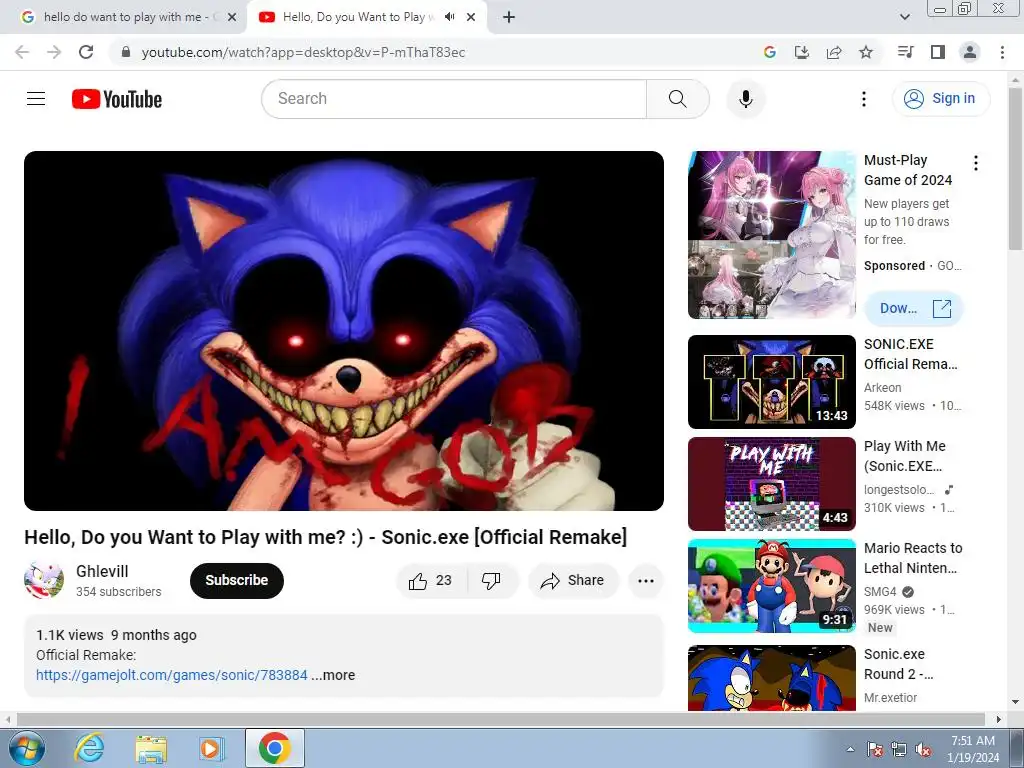The width and height of the screenshot is (1024, 768).
Task: Open the Google icon in the address bar
Action: [x=770, y=52]
